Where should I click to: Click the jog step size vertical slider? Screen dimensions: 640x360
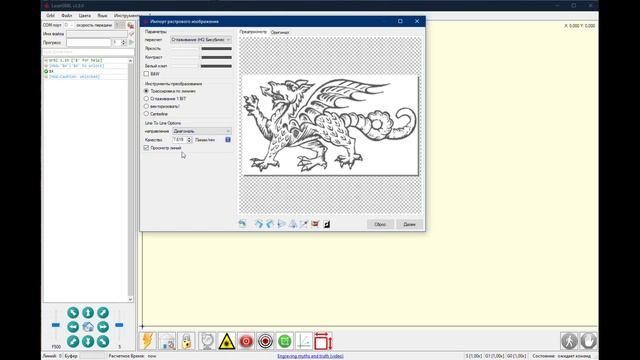[119, 325]
